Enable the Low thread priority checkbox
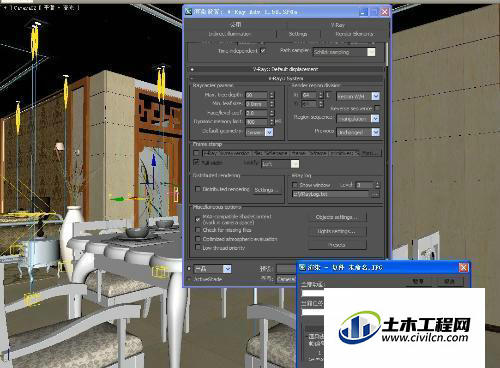 pyautogui.click(x=198, y=248)
